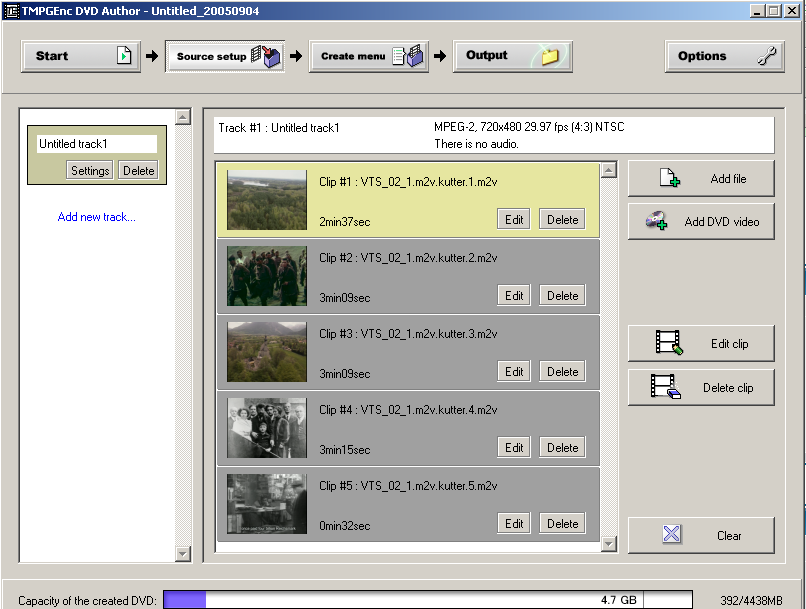806x609 pixels.
Task: Click the DVD disc icon with green plus
Action: point(656,220)
